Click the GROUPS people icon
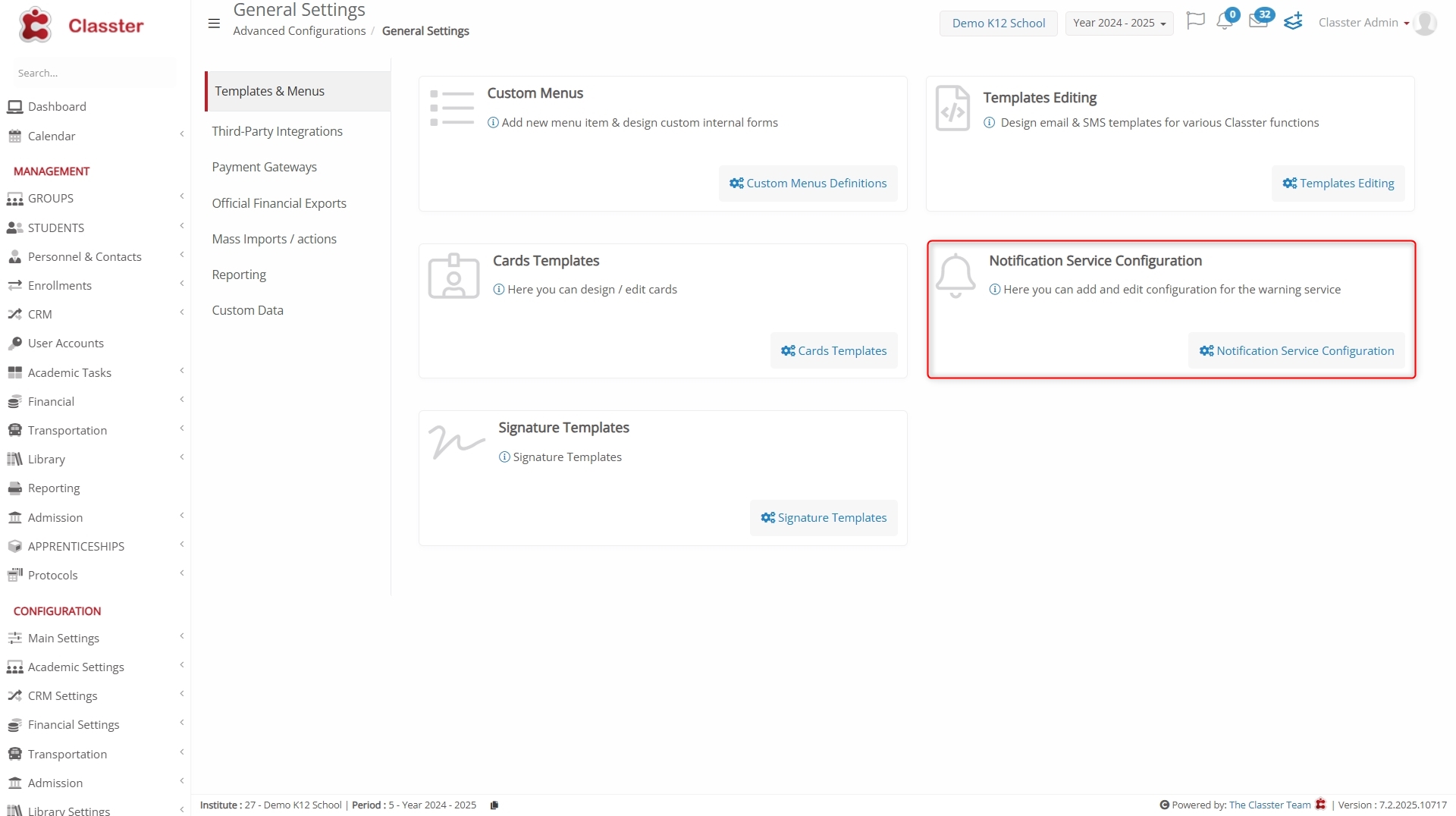Screen dimensions: 1456x816 pyautogui.click(x=14, y=199)
